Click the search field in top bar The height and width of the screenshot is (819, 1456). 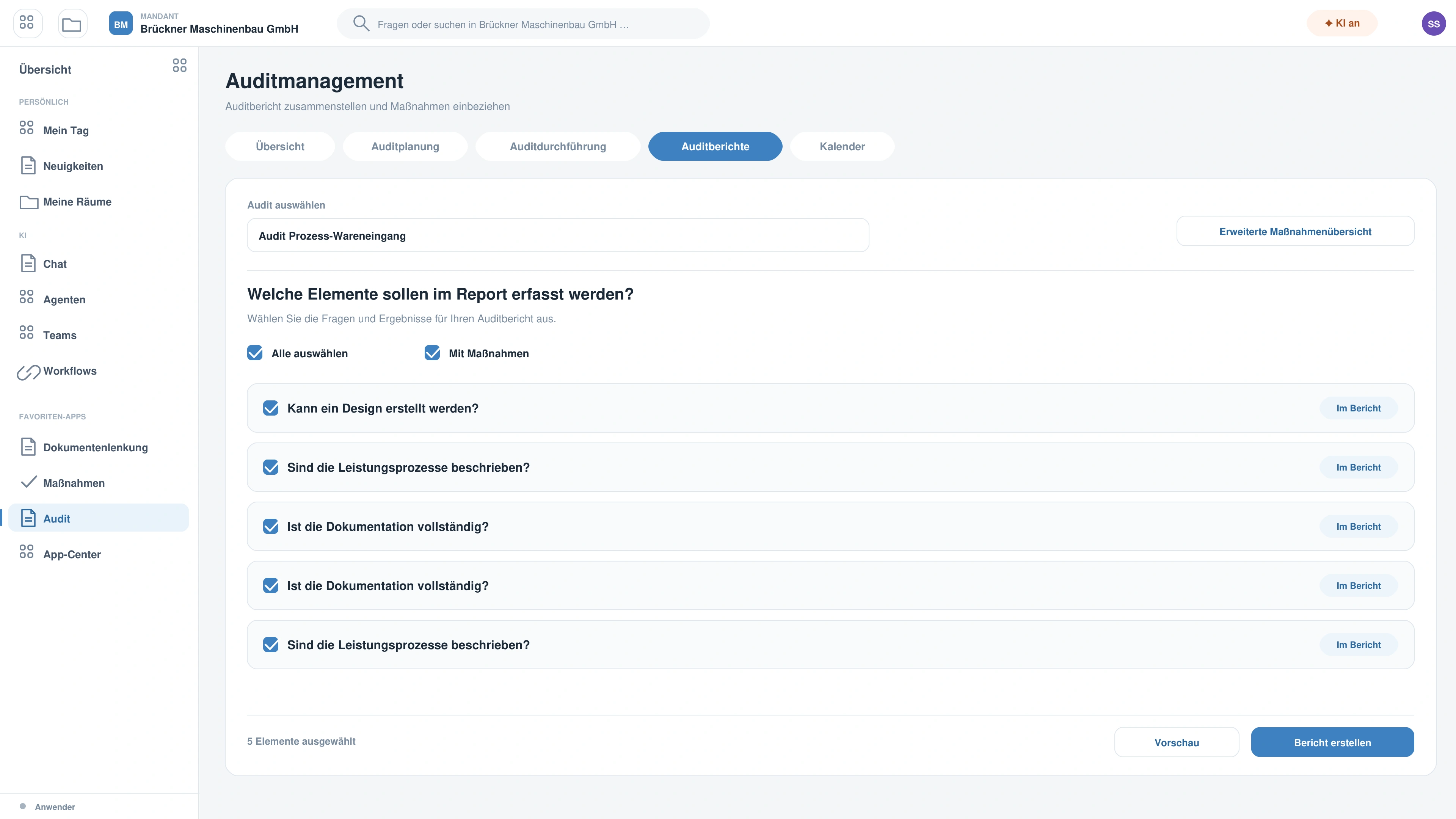(x=523, y=24)
